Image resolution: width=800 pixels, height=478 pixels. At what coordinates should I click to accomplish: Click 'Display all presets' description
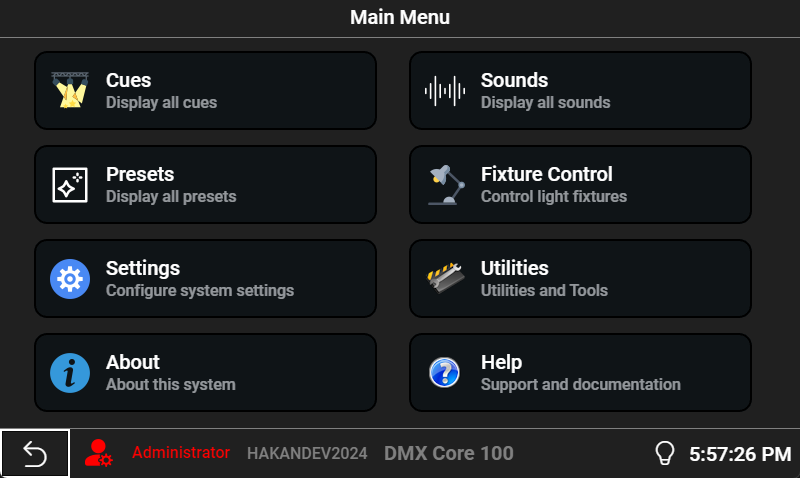pyautogui.click(x=171, y=197)
